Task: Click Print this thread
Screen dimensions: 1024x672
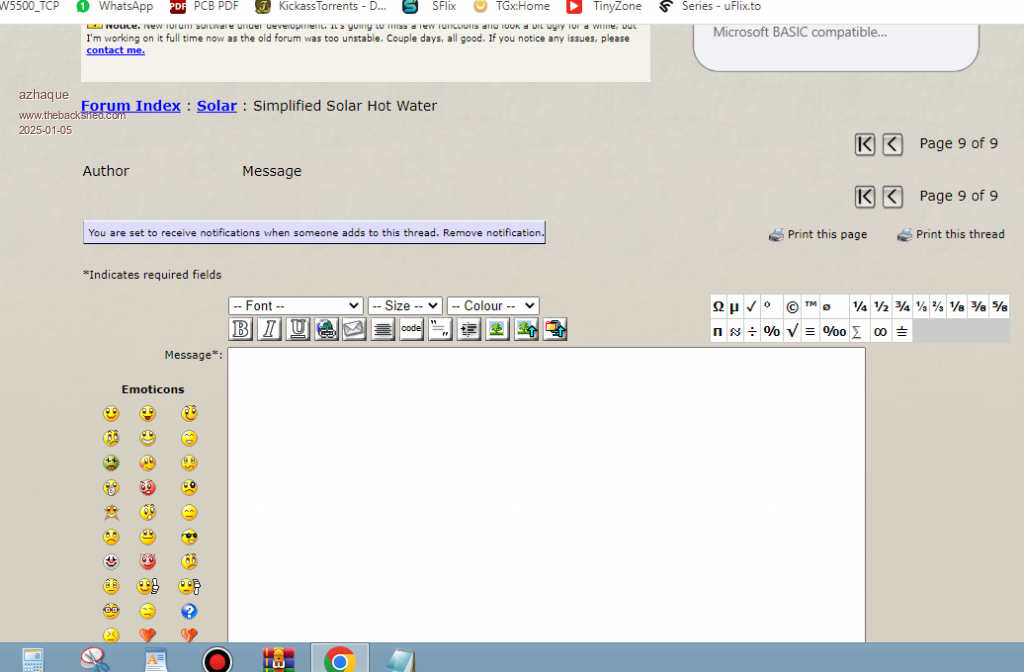Action: tap(950, 234)
